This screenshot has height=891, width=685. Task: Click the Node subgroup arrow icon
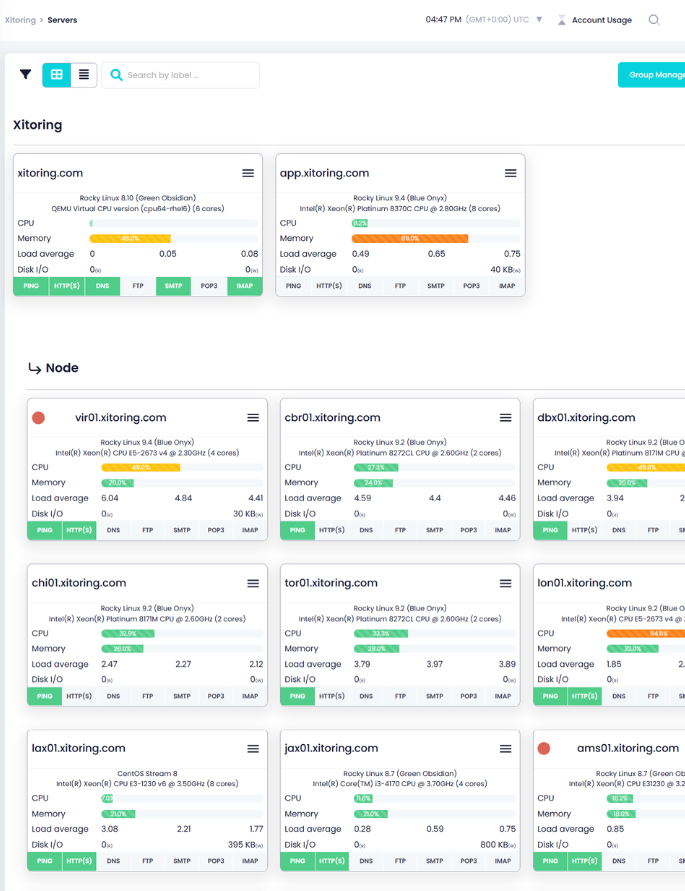pos(35,369)
